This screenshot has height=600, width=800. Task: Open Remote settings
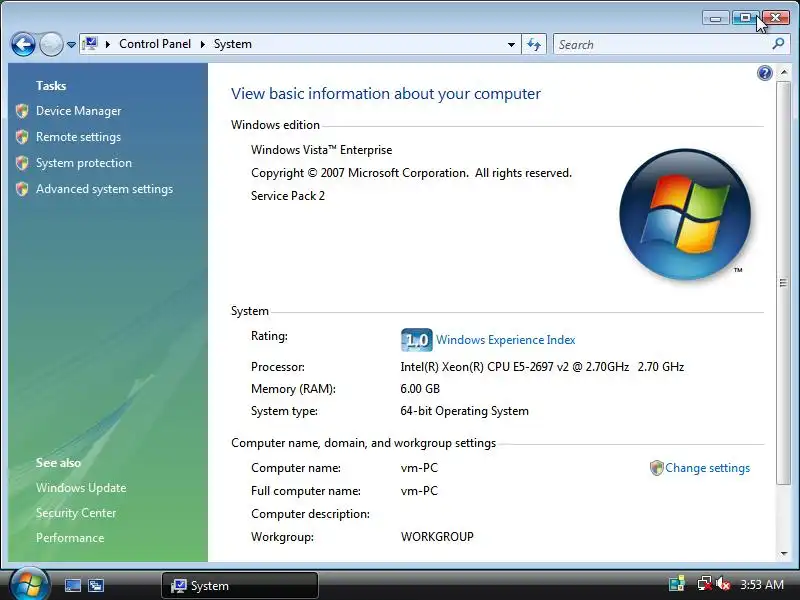pyautogui.click(x=78, y=137)
